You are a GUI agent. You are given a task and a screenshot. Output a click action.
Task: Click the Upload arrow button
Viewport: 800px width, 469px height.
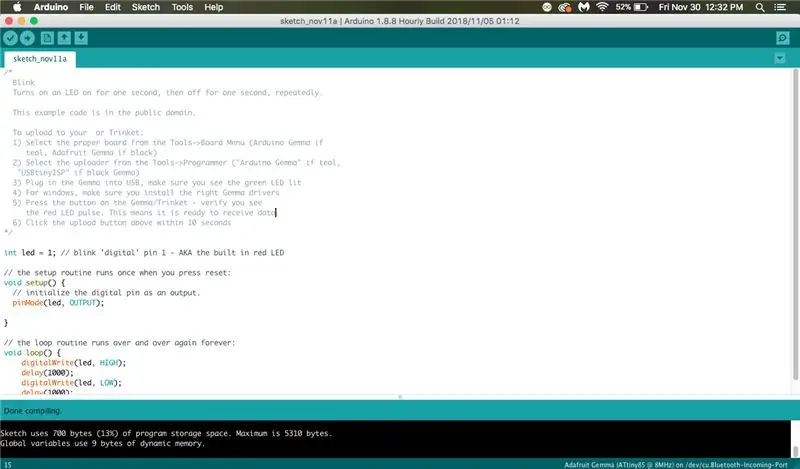27,38
